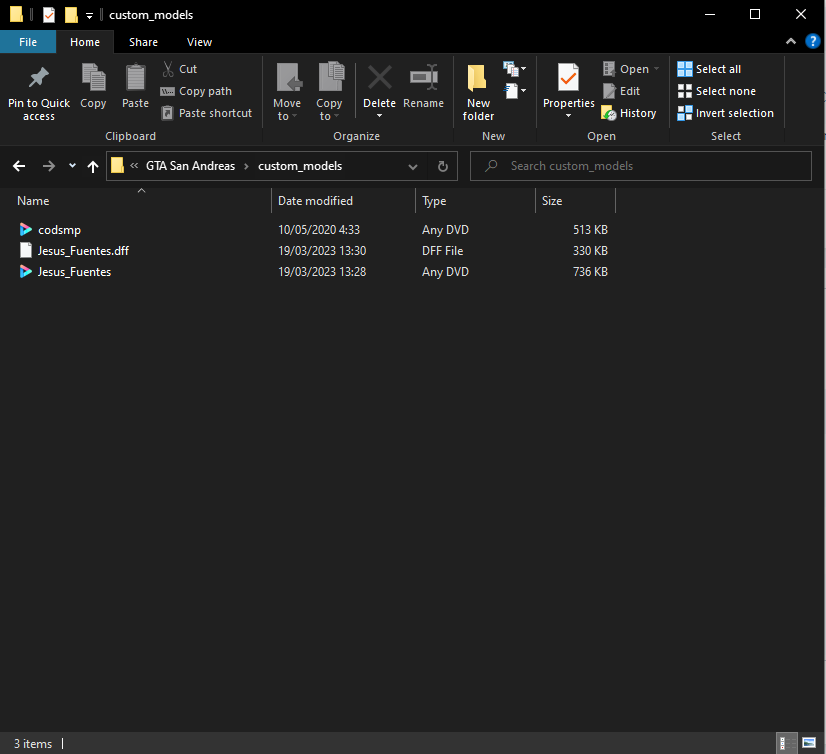The width and height of the screenshot is (826, 754).
Task: Click Select none in the ribbon
Action: click(716, 91)
